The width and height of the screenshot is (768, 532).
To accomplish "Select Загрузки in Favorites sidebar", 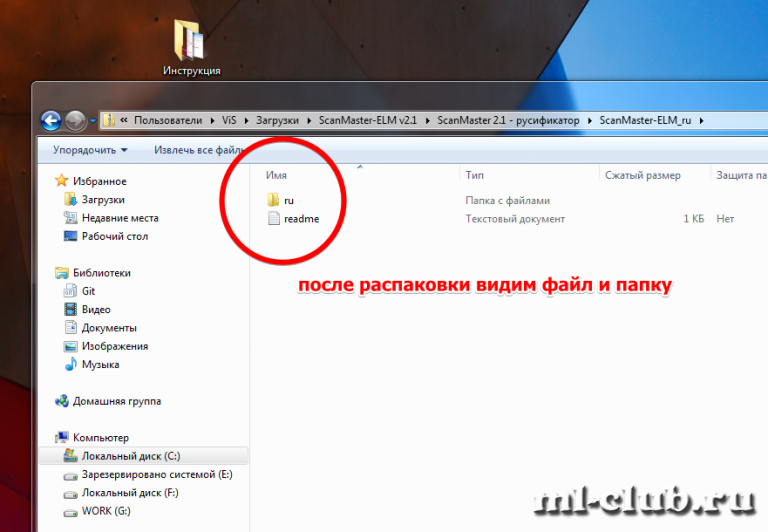I will click(102, 200).
